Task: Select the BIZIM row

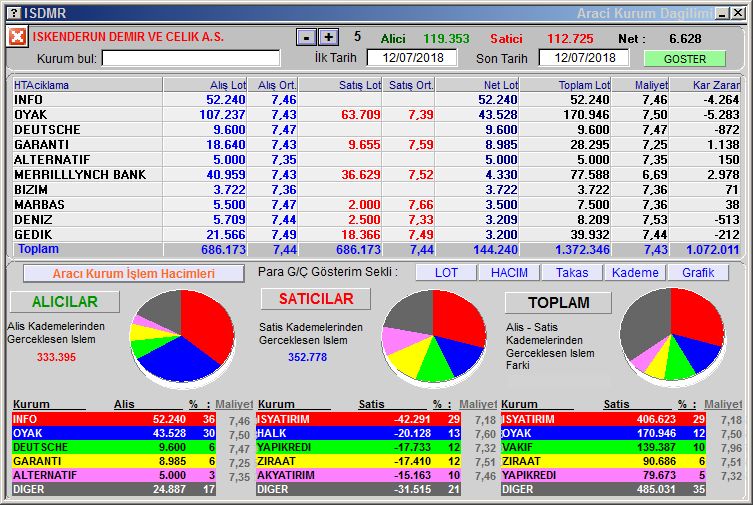Action: pyautogui.click(x=376, y=190)
